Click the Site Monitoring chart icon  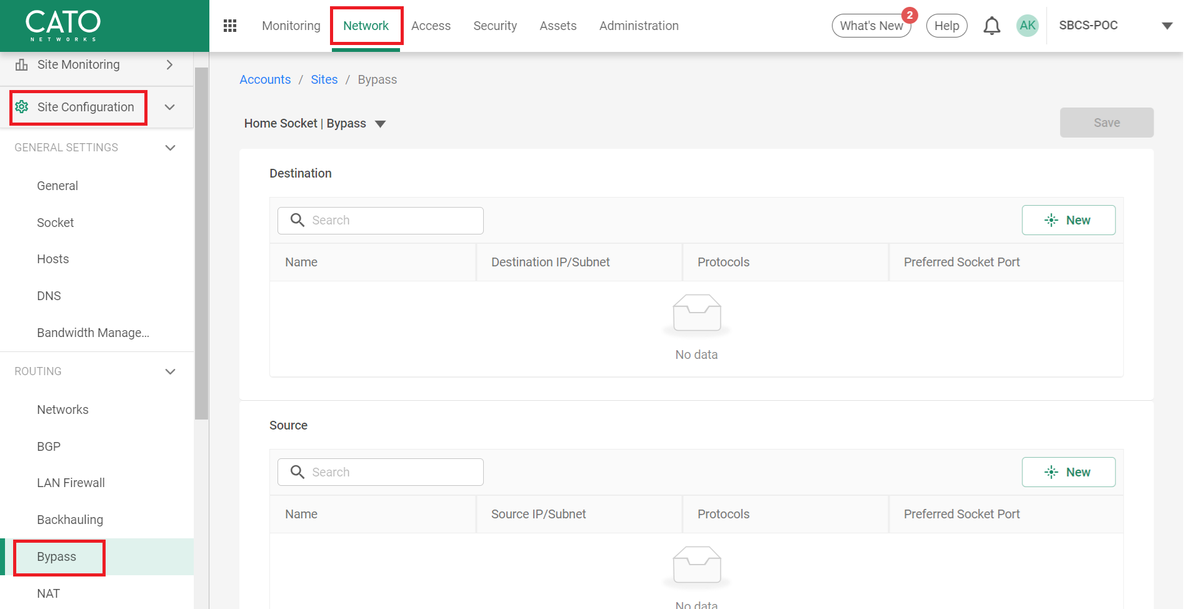point(22,65)
